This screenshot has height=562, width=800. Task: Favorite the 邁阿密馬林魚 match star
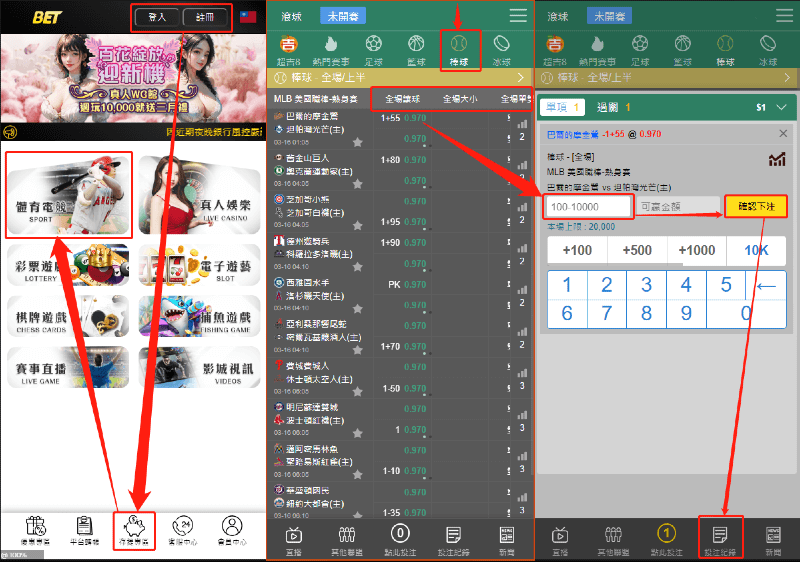coord(358,474)
